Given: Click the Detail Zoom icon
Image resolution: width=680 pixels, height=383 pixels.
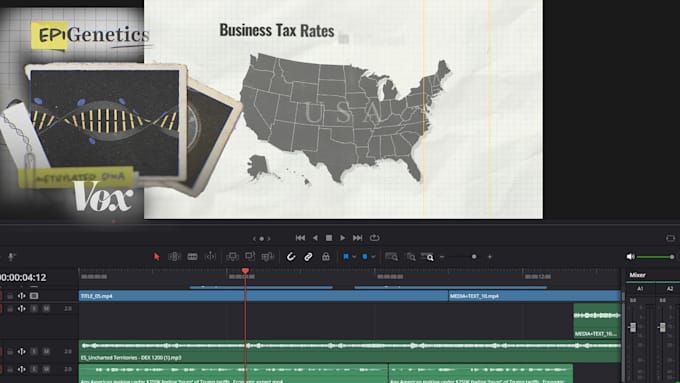Looking at the screenshot, I should (x=410, y=257).
